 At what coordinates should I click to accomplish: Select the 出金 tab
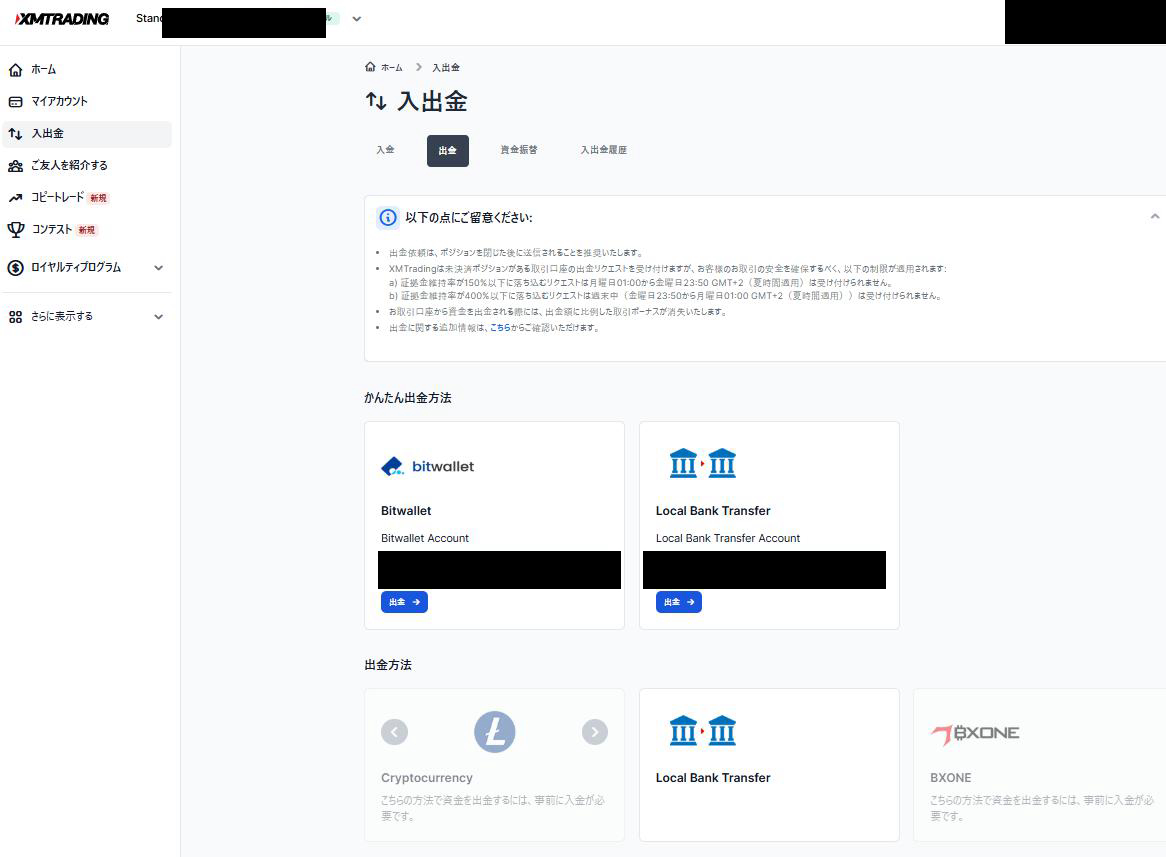tap(448, 150)
